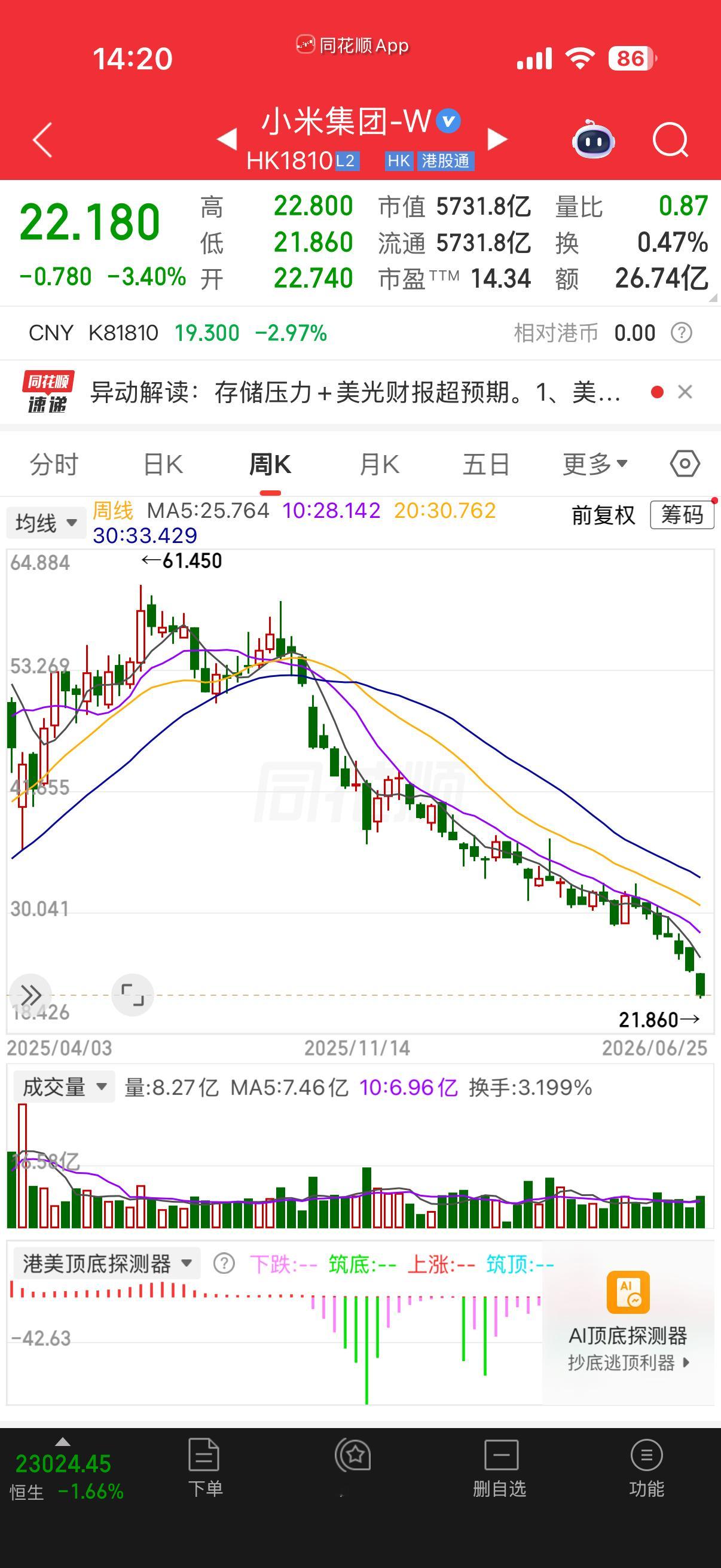Expand chart with double-chevron icon

coord(30,996)
